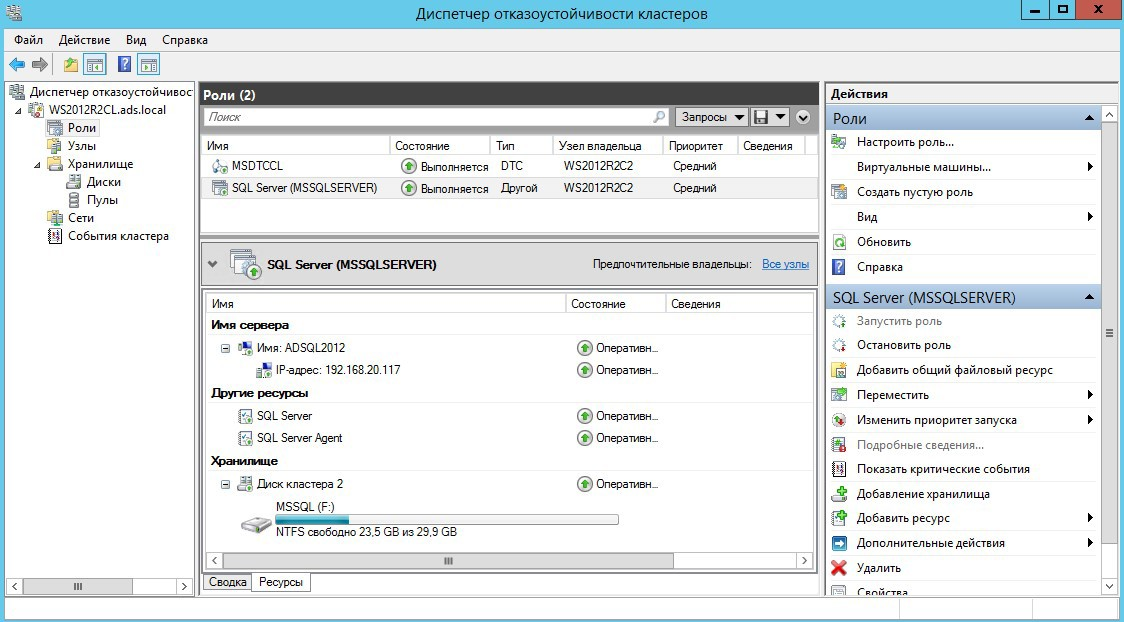Click the MSSQL (F:) disk drive icon
The image size is (1124, 622).
[x=256, y=523]
